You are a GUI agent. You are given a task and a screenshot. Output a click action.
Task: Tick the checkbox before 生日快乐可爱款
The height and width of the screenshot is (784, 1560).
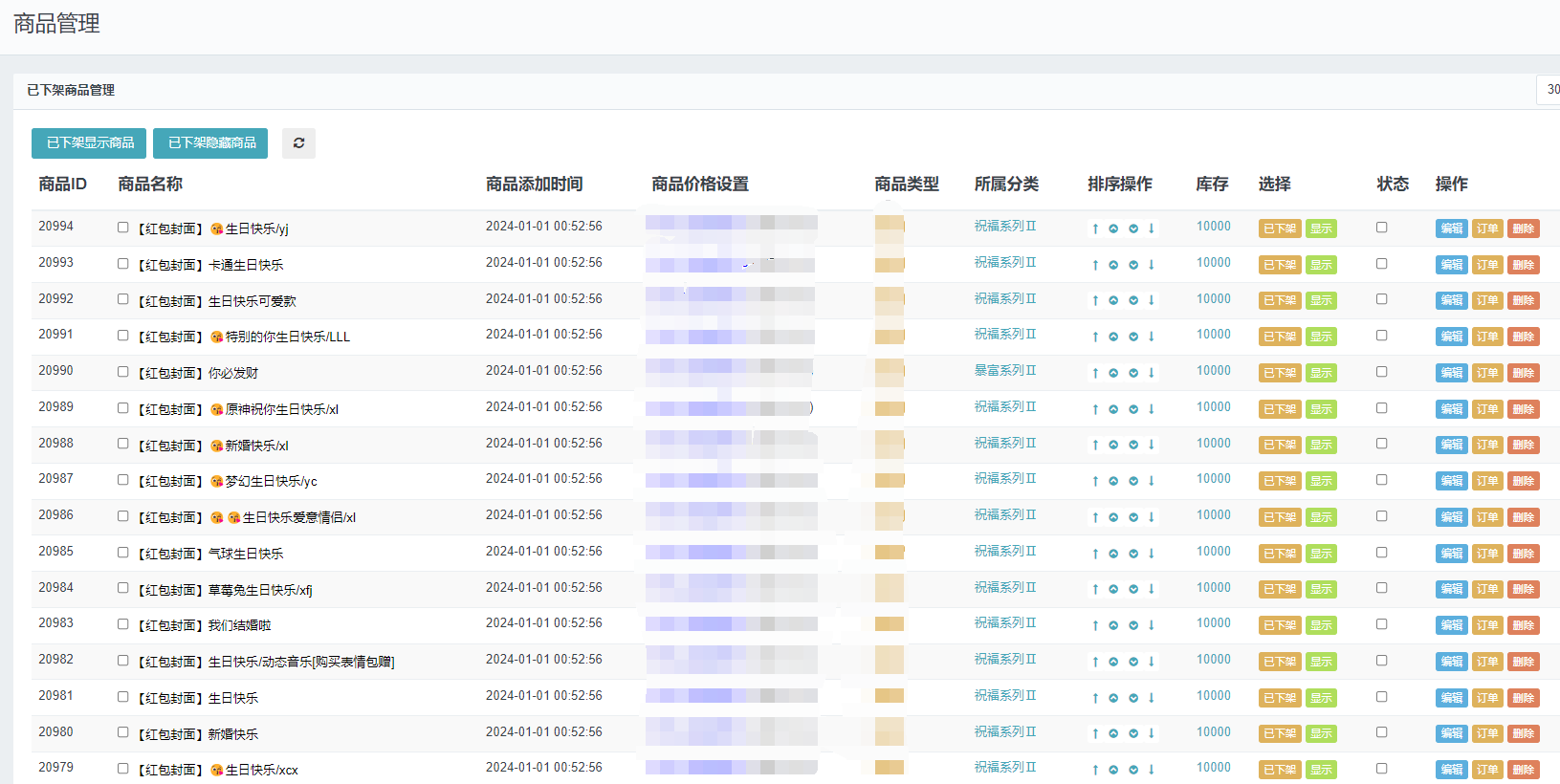coord(122,299)
